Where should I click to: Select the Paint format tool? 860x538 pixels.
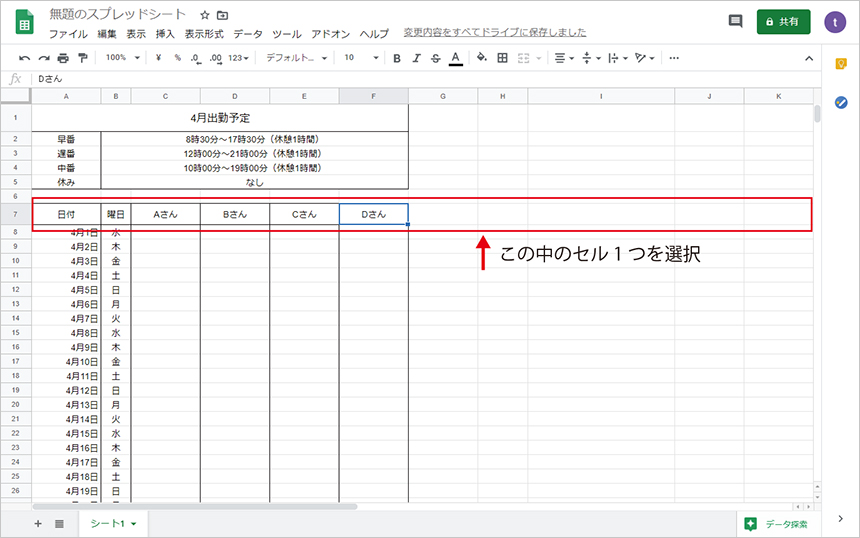(x=83, y=58)
